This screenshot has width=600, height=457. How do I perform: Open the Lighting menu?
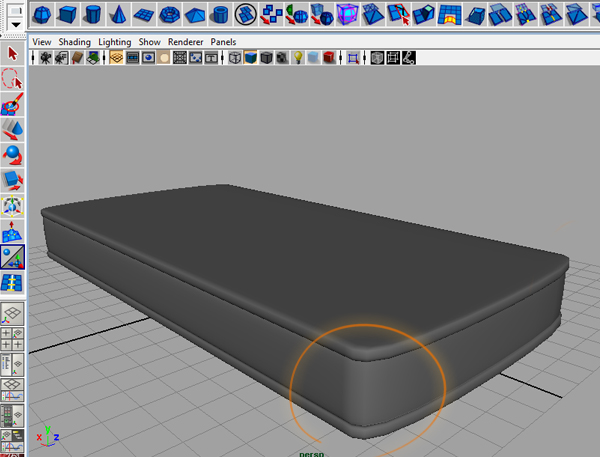coord(114,42)
